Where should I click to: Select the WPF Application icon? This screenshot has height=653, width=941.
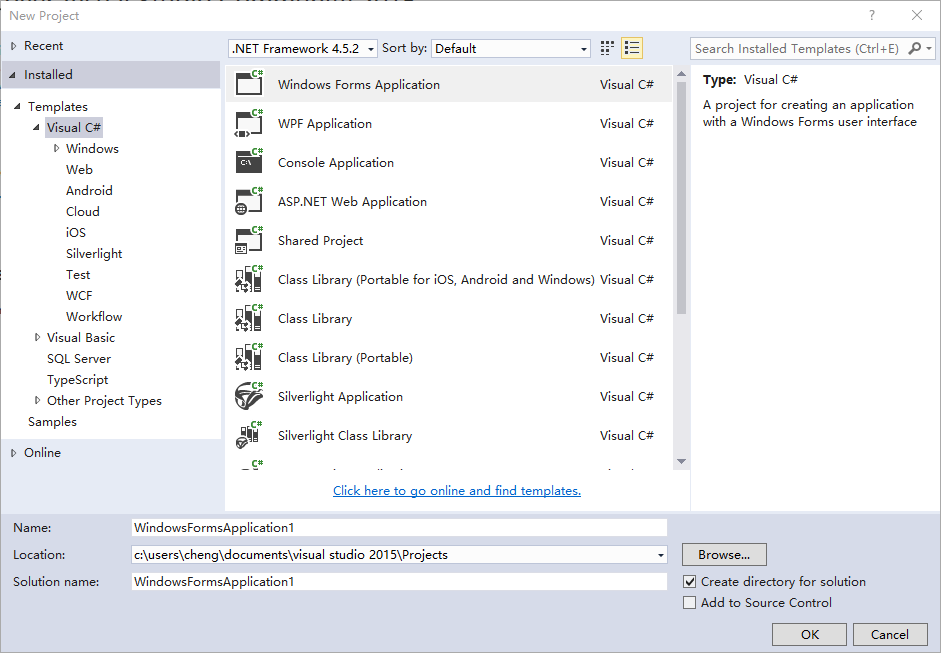pyautogui.click(x=248, y=123)
